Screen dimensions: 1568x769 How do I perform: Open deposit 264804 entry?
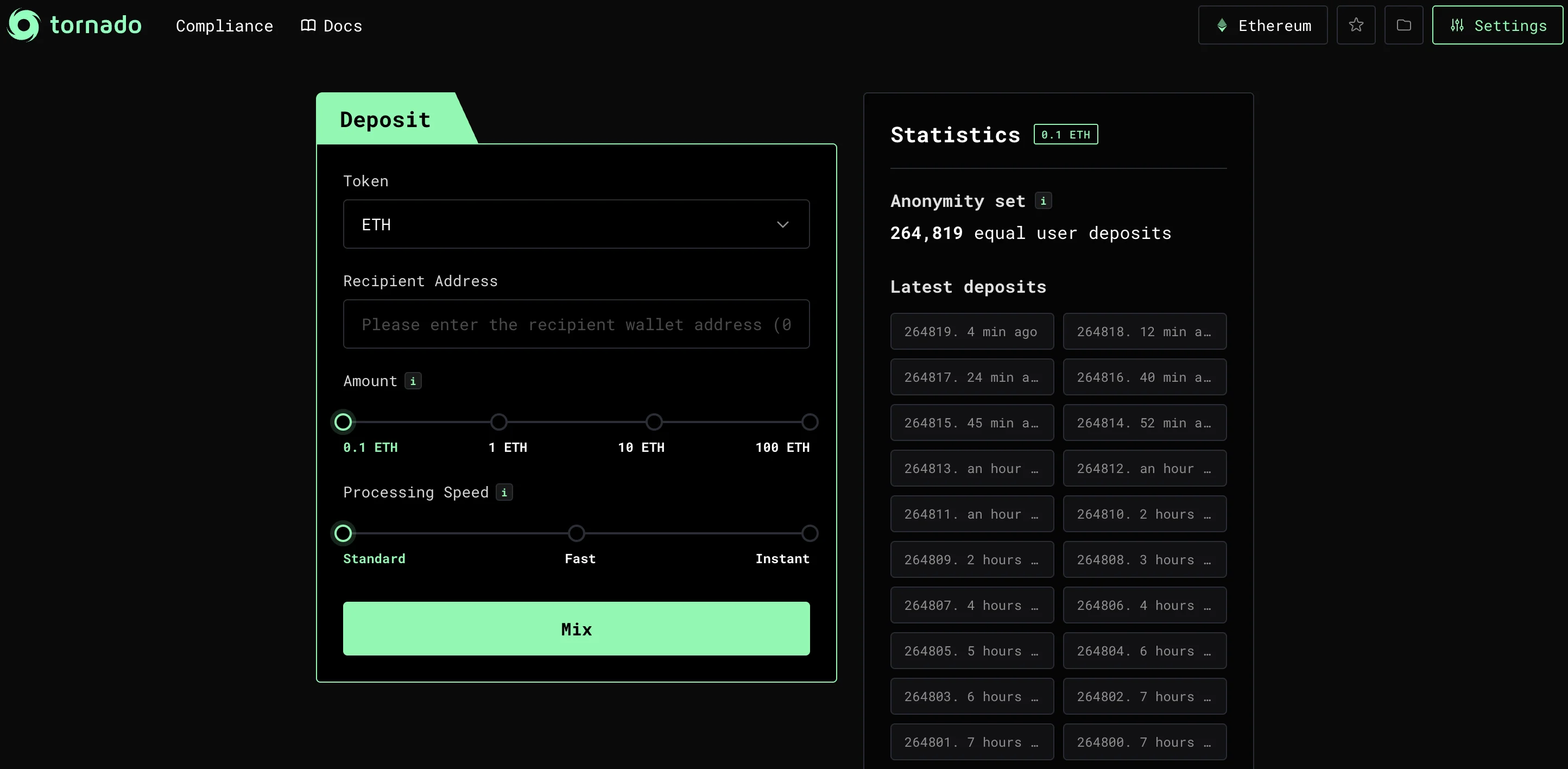pyautogui.click(x=1145, y=651)
